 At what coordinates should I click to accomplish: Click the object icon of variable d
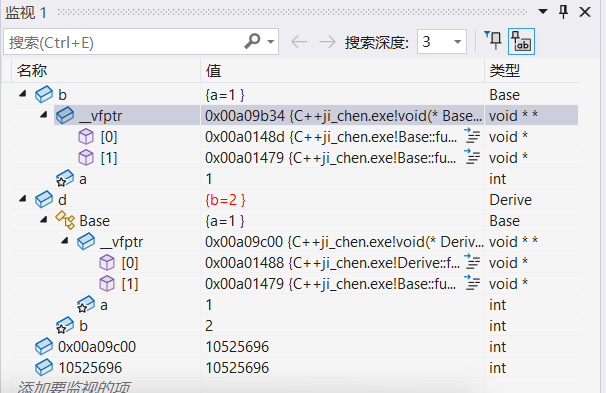tap(44, 199)
